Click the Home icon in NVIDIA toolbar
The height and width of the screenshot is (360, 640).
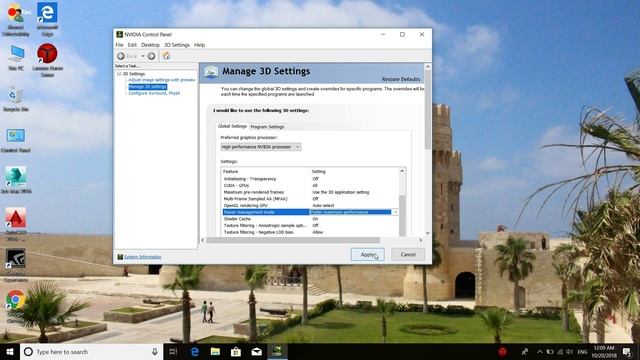pos(166,56)
